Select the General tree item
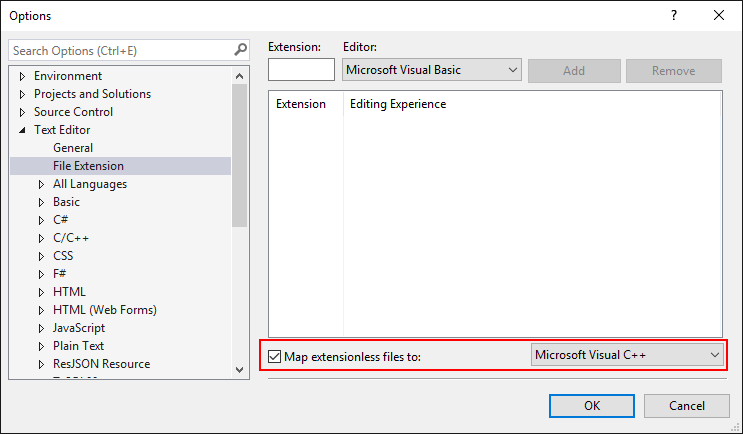 click(x=73, y=148)
